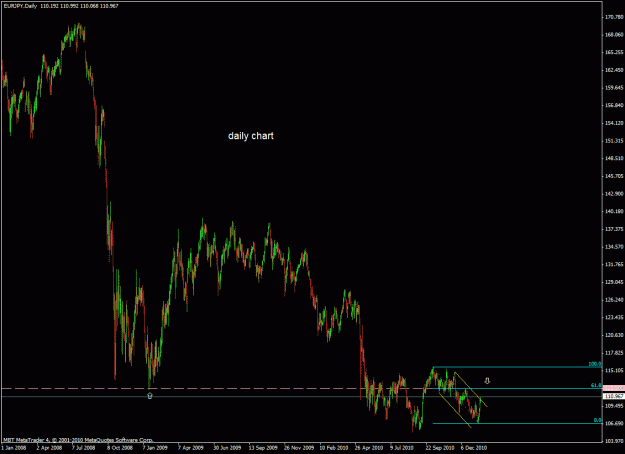
Task: Click the 137.375 price axis label
Action: coord(614,229)
